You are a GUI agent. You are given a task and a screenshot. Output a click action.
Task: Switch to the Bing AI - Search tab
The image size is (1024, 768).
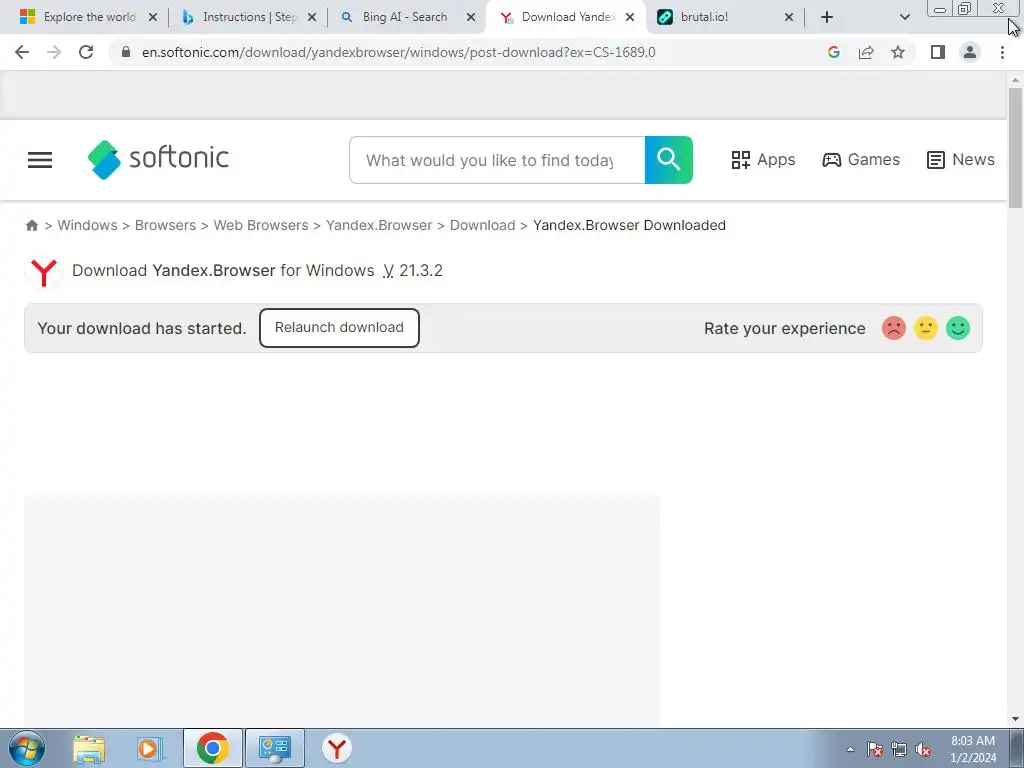click(405, 17)
